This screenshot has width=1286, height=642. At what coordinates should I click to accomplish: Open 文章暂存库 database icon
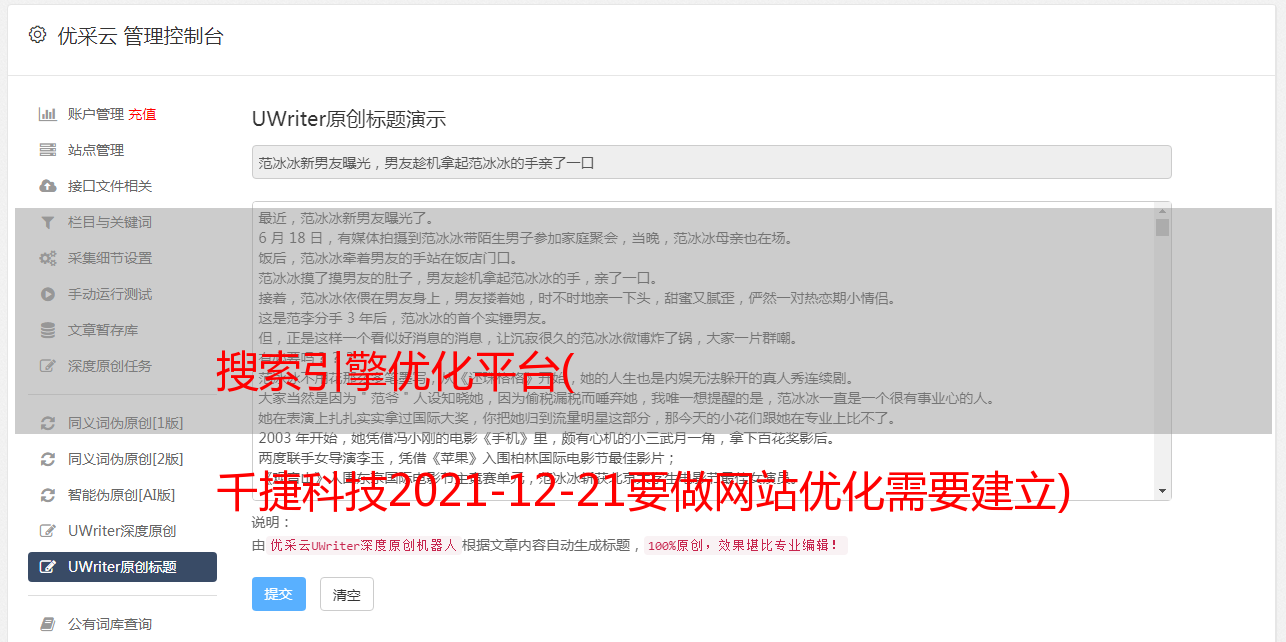(x=47, y=330)
